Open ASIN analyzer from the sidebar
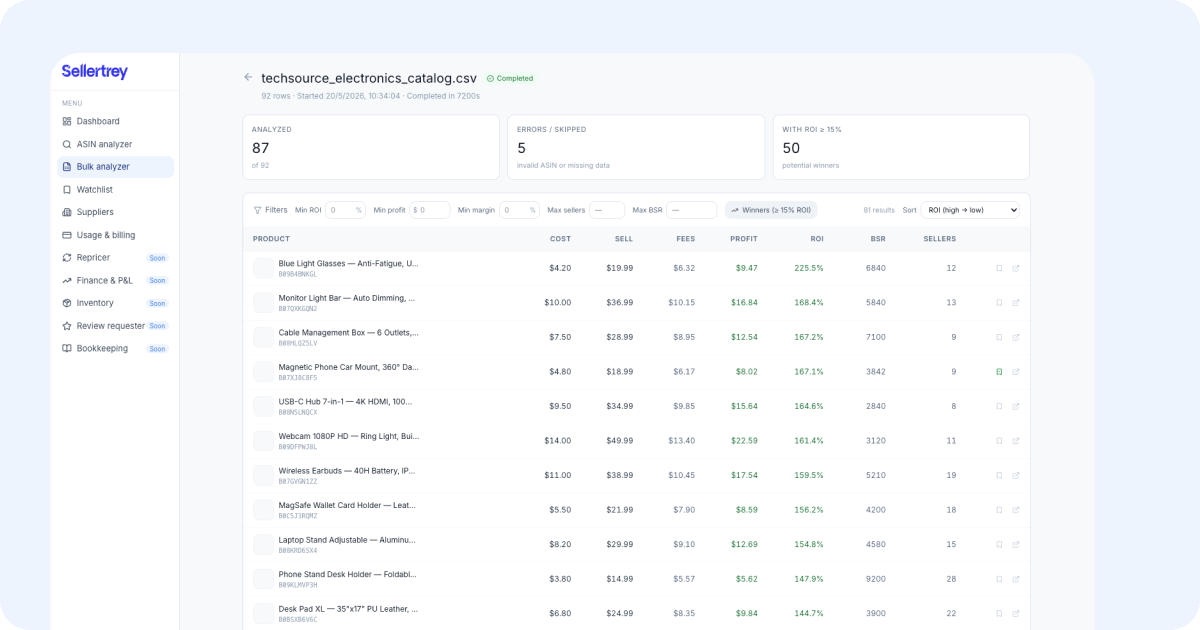Image resolution: width=1200 pixels, height=630 pixels. point(115,144)
